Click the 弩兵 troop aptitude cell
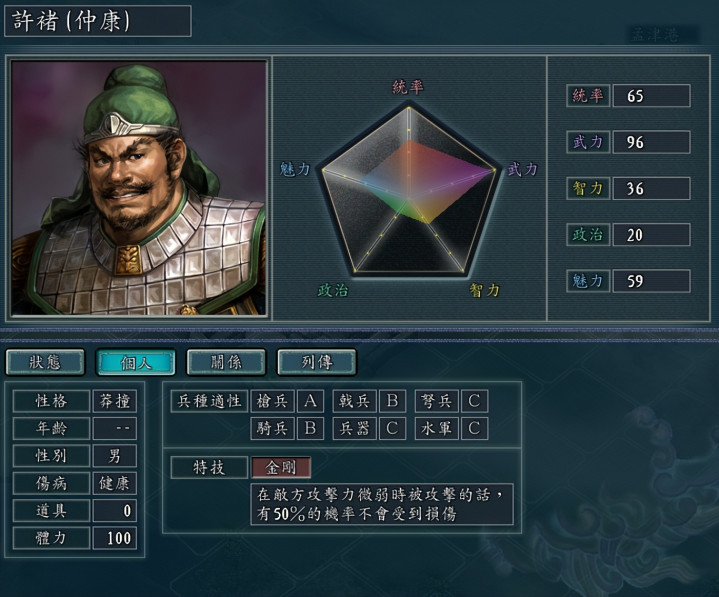The image size is (719, 597). (x=437, y=401)
